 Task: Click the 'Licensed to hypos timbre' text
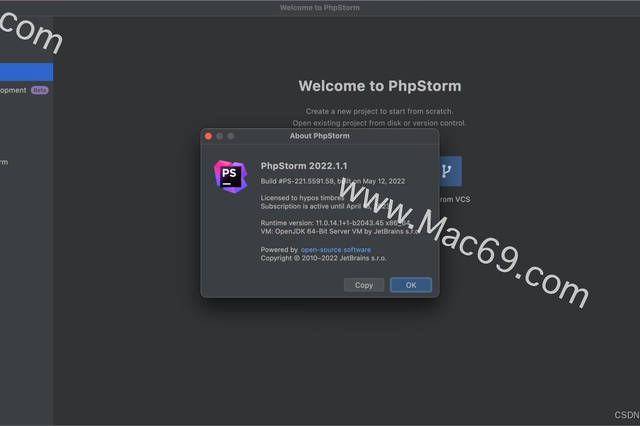302,197
